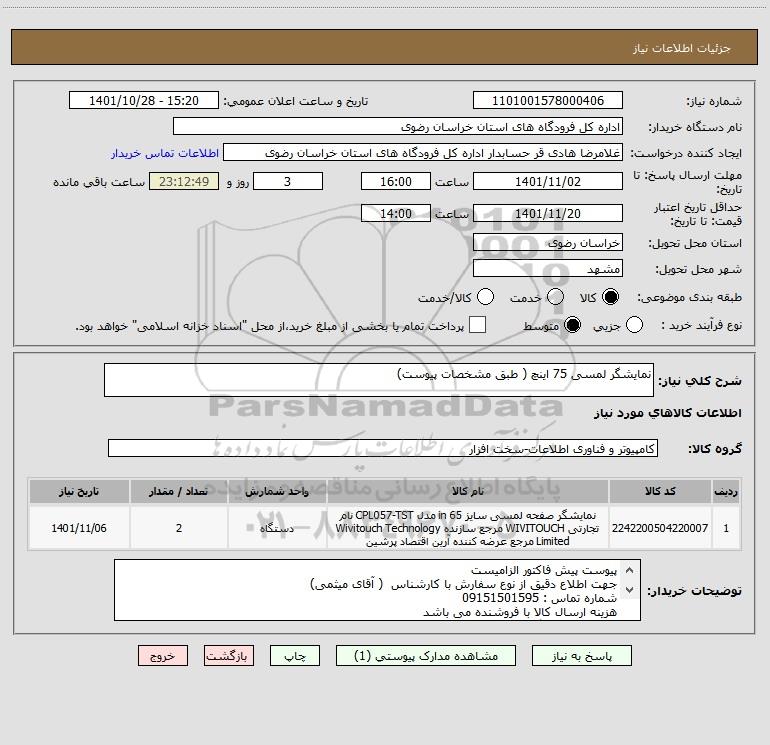Click اطلاعات کالاهای مورد نیاز heading
Image resolution: width=770 pixels, height=745 pixels.
pyautogui.click(x=667, y=413)
